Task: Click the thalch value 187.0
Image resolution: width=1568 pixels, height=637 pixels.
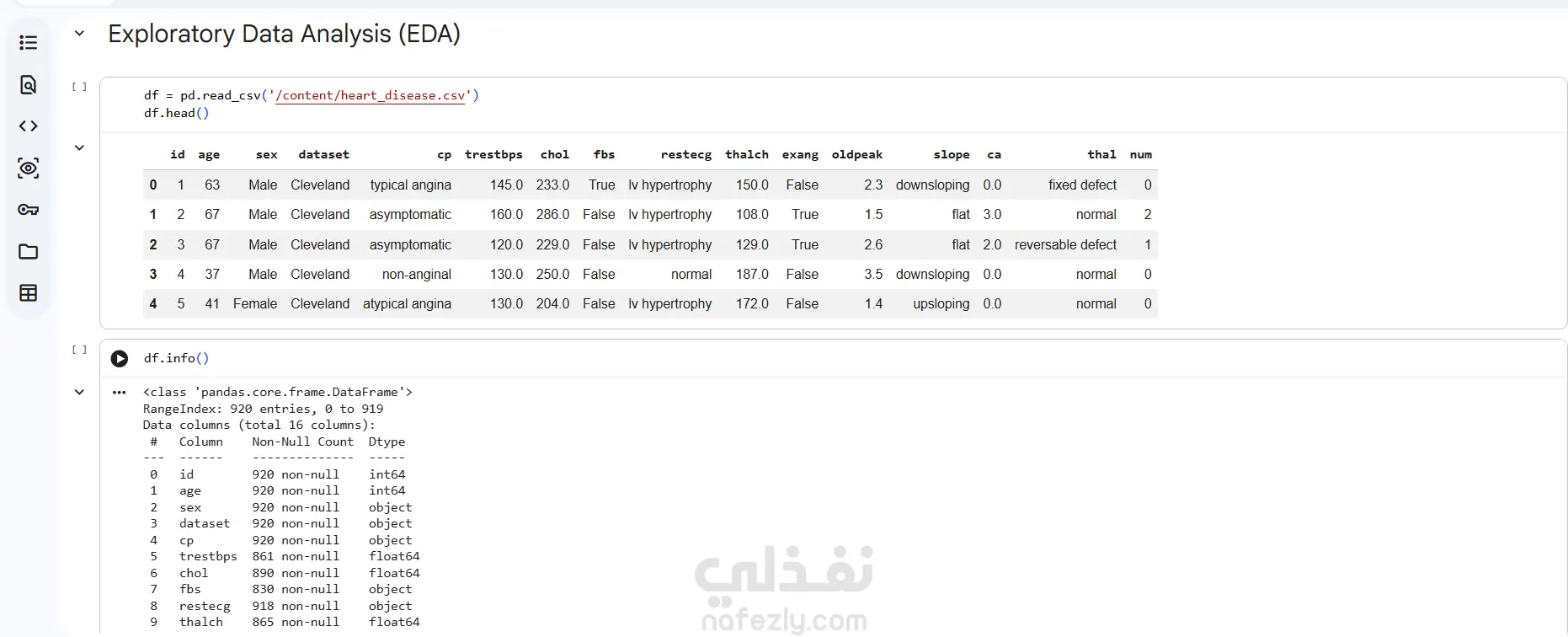Action: 752,275
